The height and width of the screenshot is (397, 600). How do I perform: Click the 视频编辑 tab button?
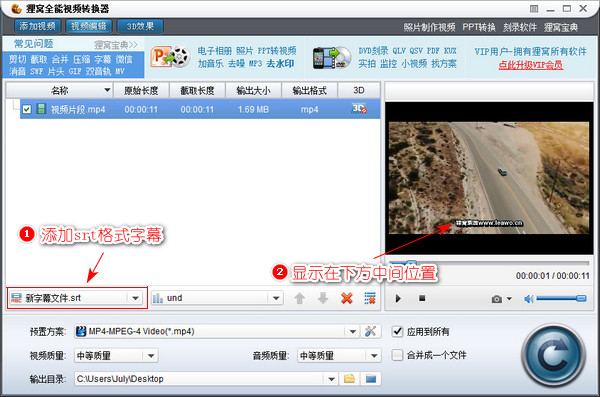pyautogui.click(x=89, y=26)
